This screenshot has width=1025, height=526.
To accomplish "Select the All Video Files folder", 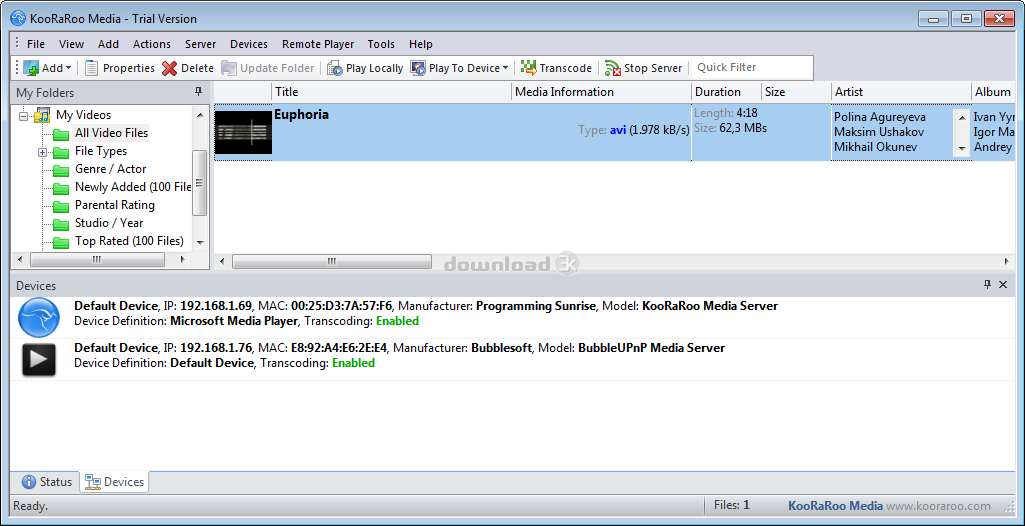I will pyautogui.click(x=111, y=133).
